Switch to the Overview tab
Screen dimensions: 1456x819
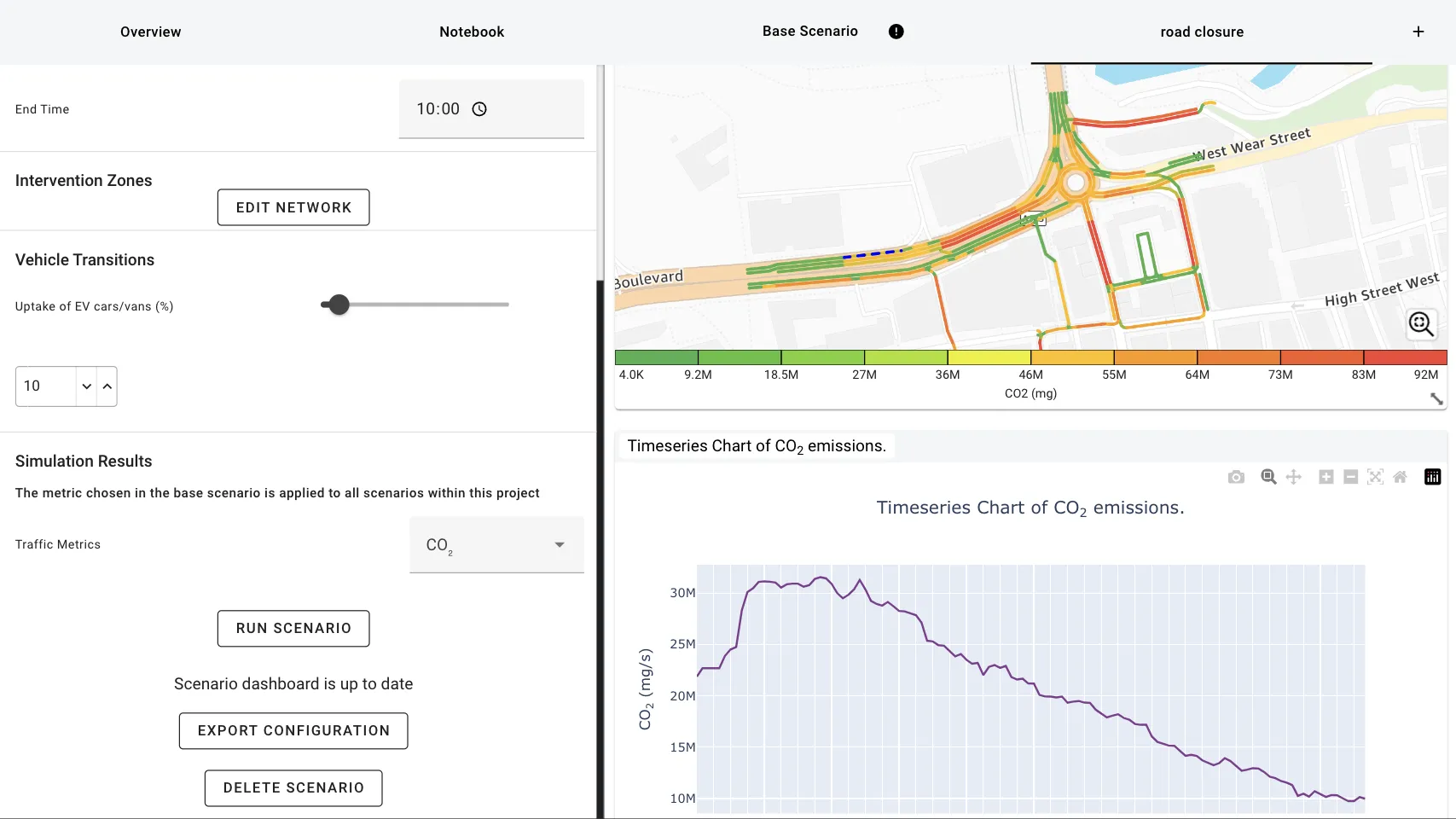[151, 32]
